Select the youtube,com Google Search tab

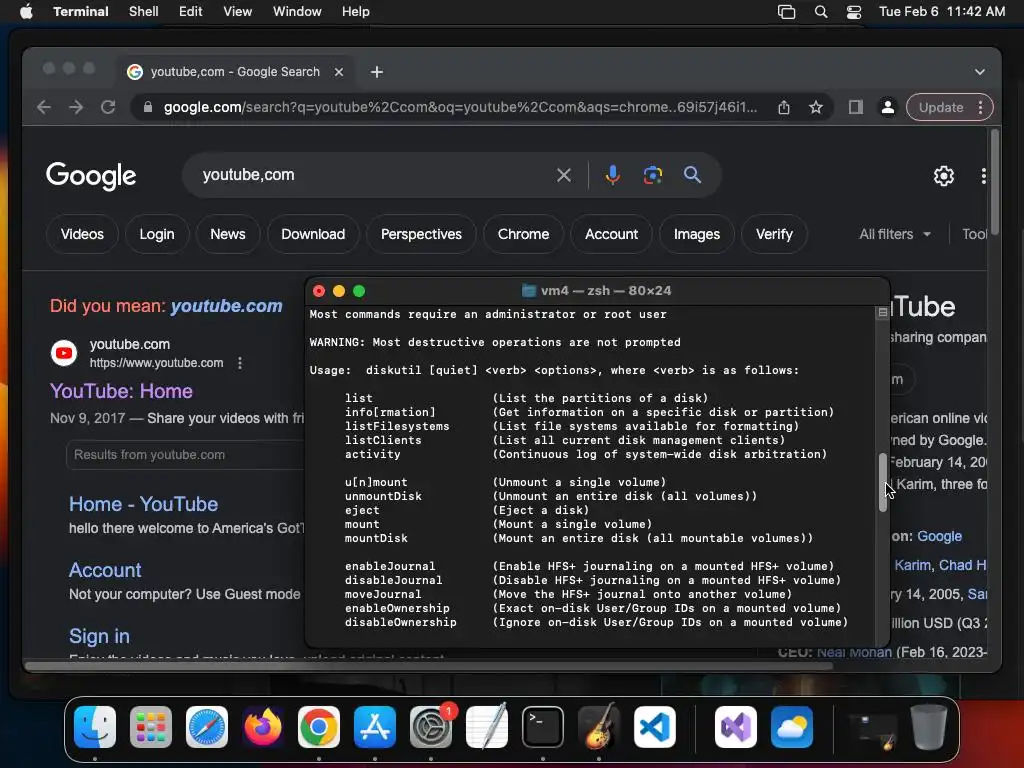[235, 72]
